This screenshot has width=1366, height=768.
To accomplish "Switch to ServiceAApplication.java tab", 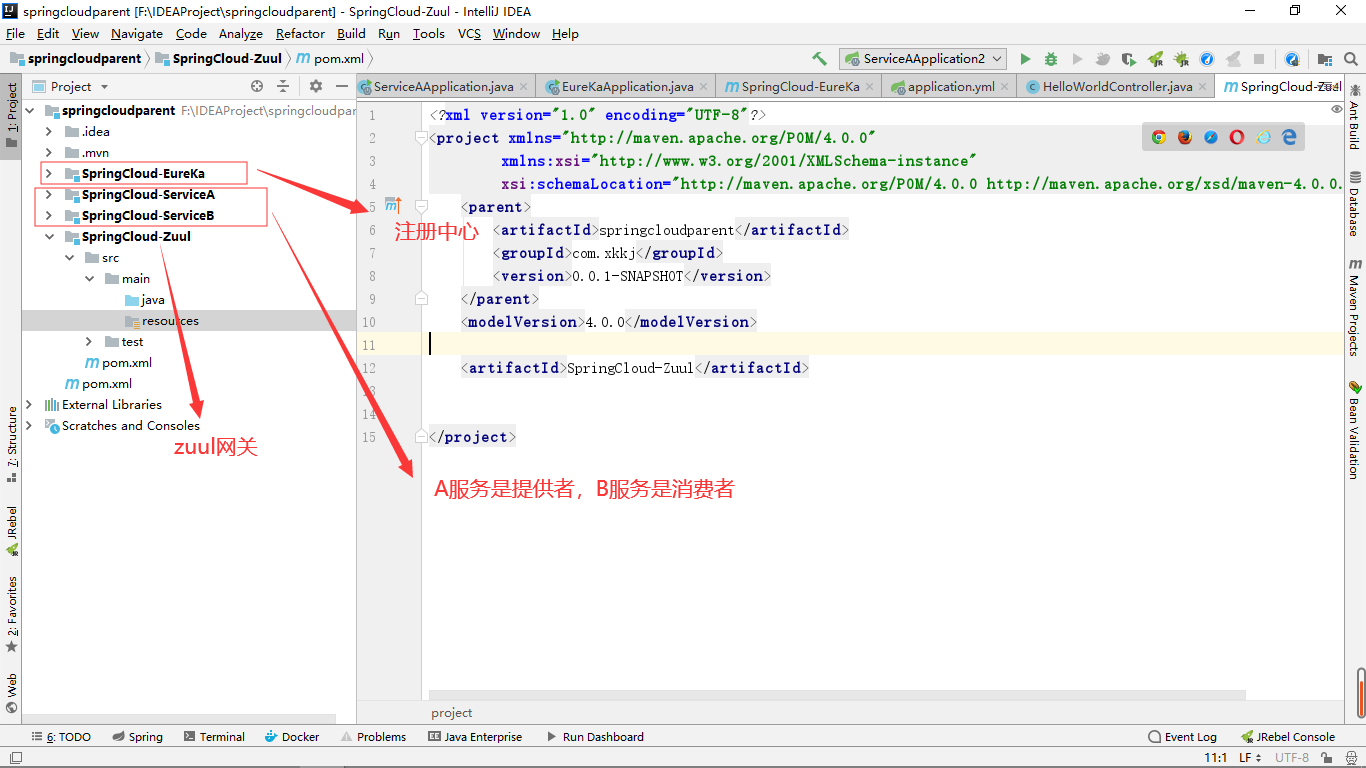I will [x=444, y=87].
